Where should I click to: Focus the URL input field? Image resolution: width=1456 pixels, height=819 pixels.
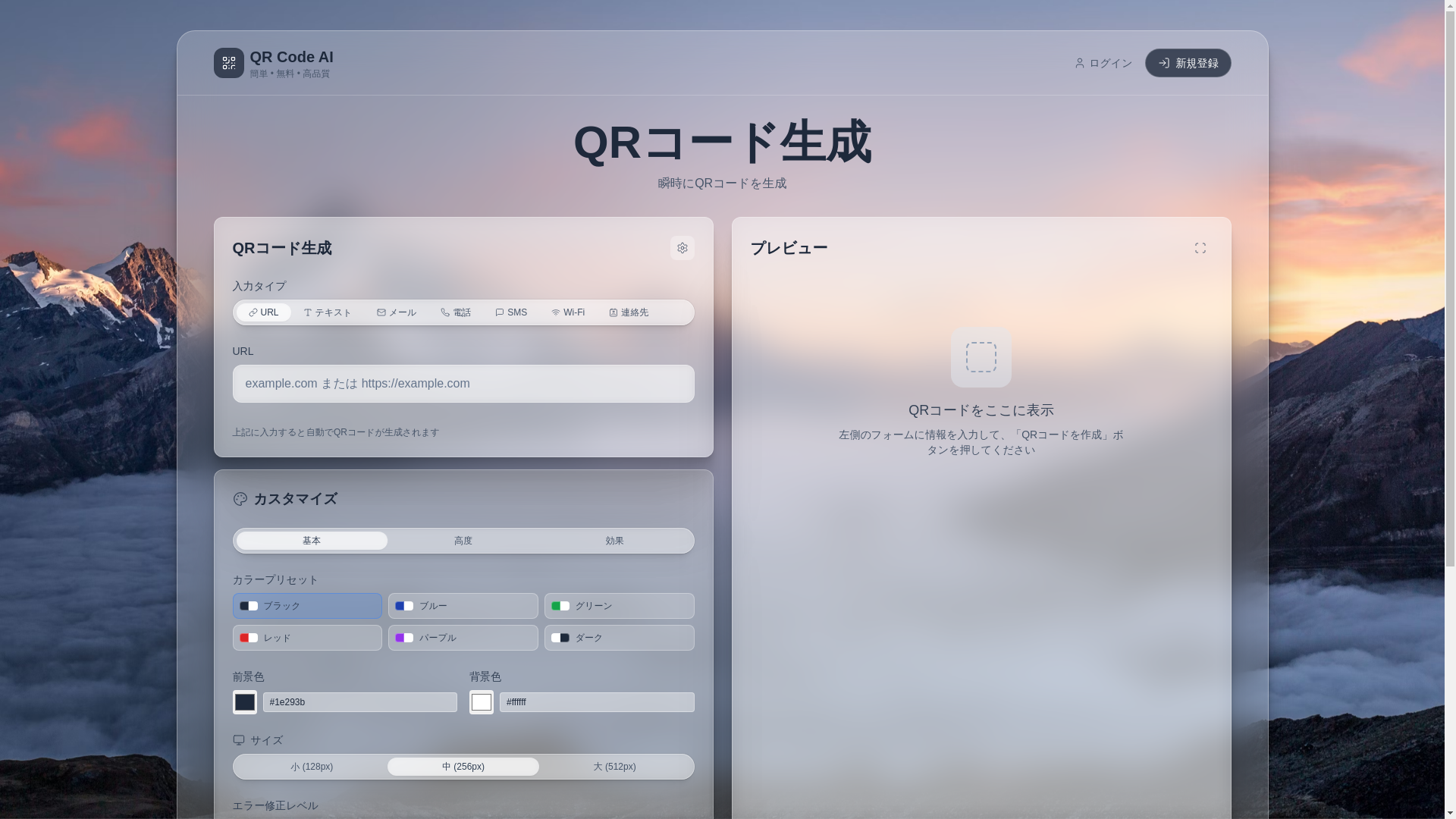pyautogui.click(x=463, y=384)
